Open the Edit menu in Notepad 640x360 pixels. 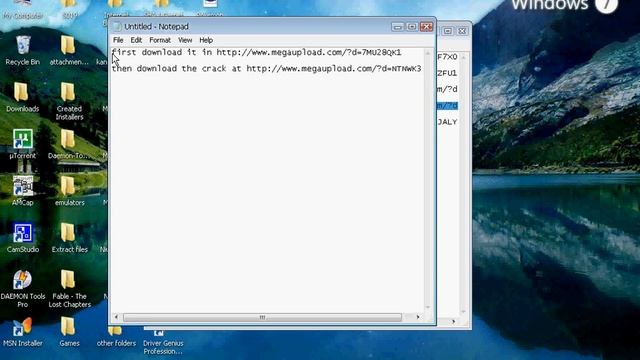tap(136, 40)
